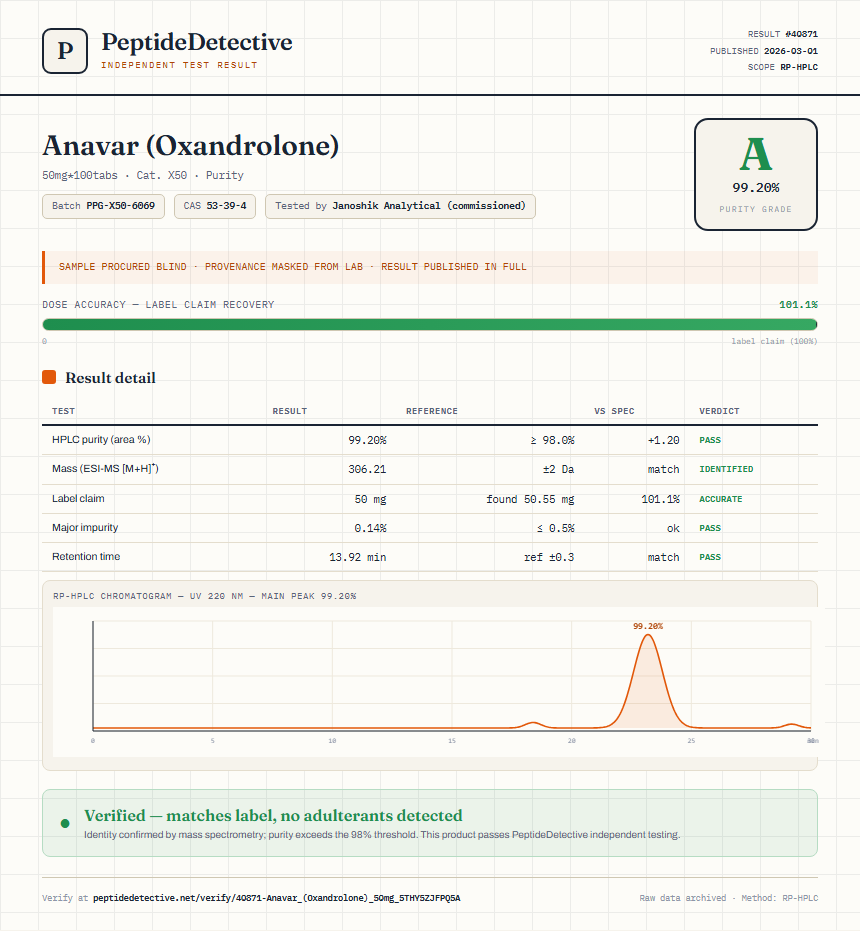860x931 pixels.
Task: Click the ≥ 98.0% reference cell
Action: pyautogui.click(x=552, y=440)
